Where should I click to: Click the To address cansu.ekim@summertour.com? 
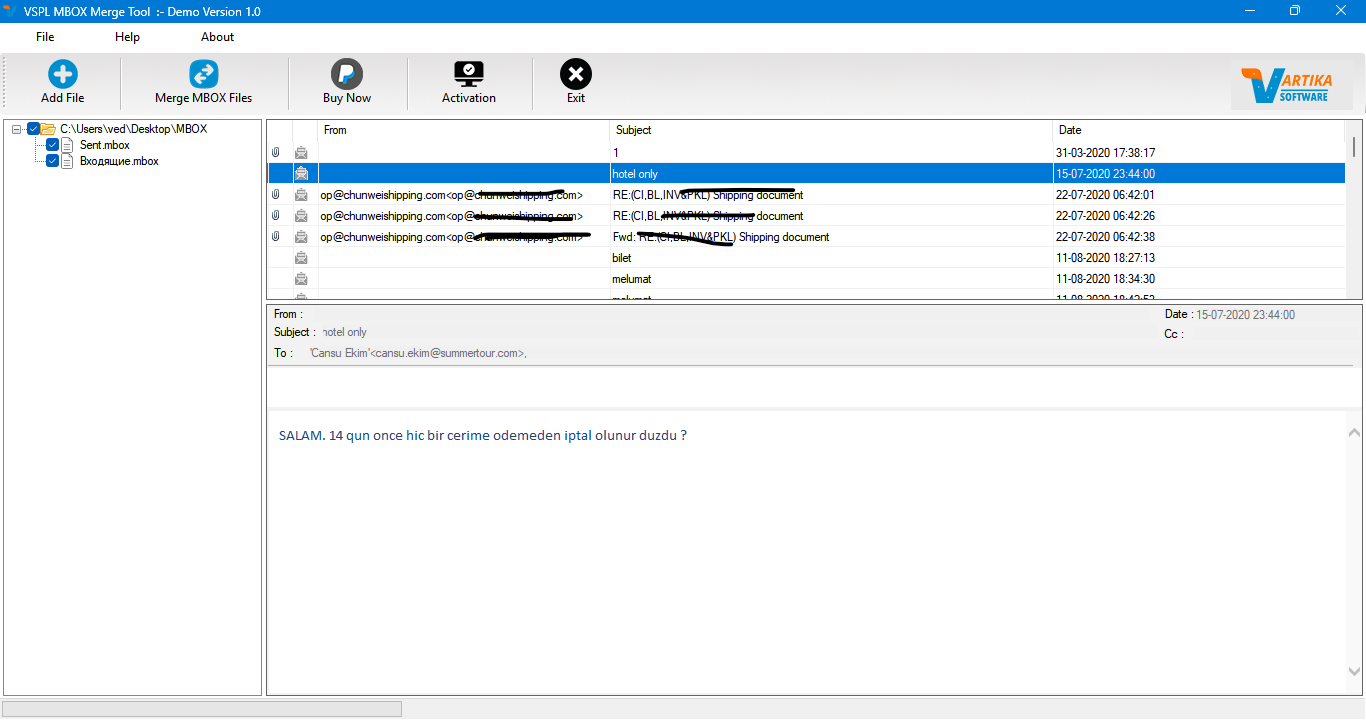pyautogui.click(x=449, y=353)
